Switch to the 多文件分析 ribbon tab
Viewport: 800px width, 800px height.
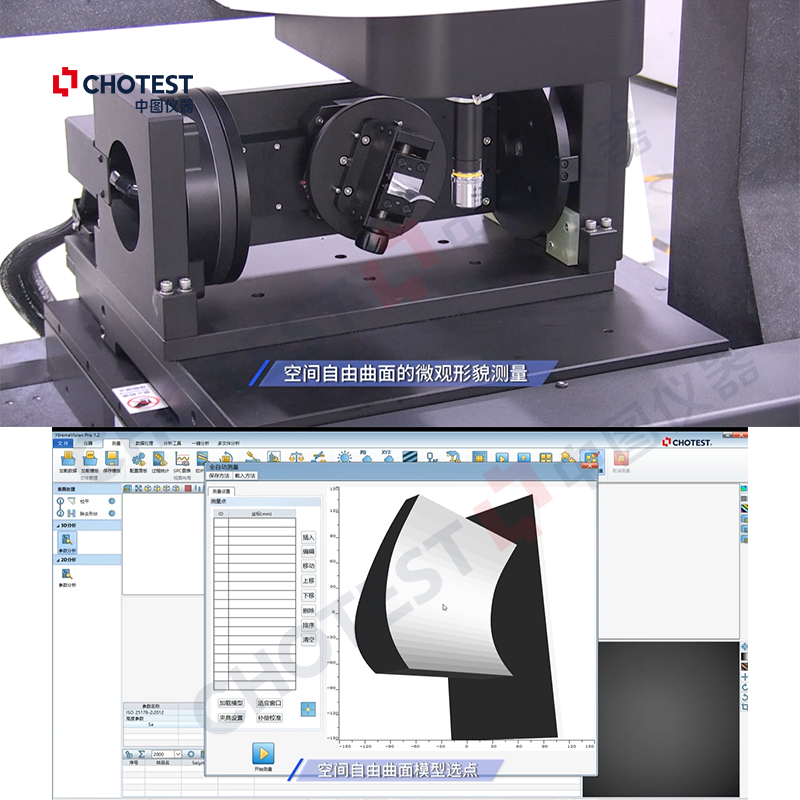click(229, 443)
